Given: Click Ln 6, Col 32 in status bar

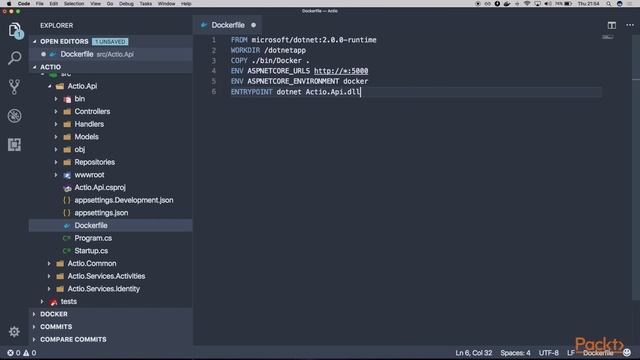Looking at the screenshot, I should (473, 353).
